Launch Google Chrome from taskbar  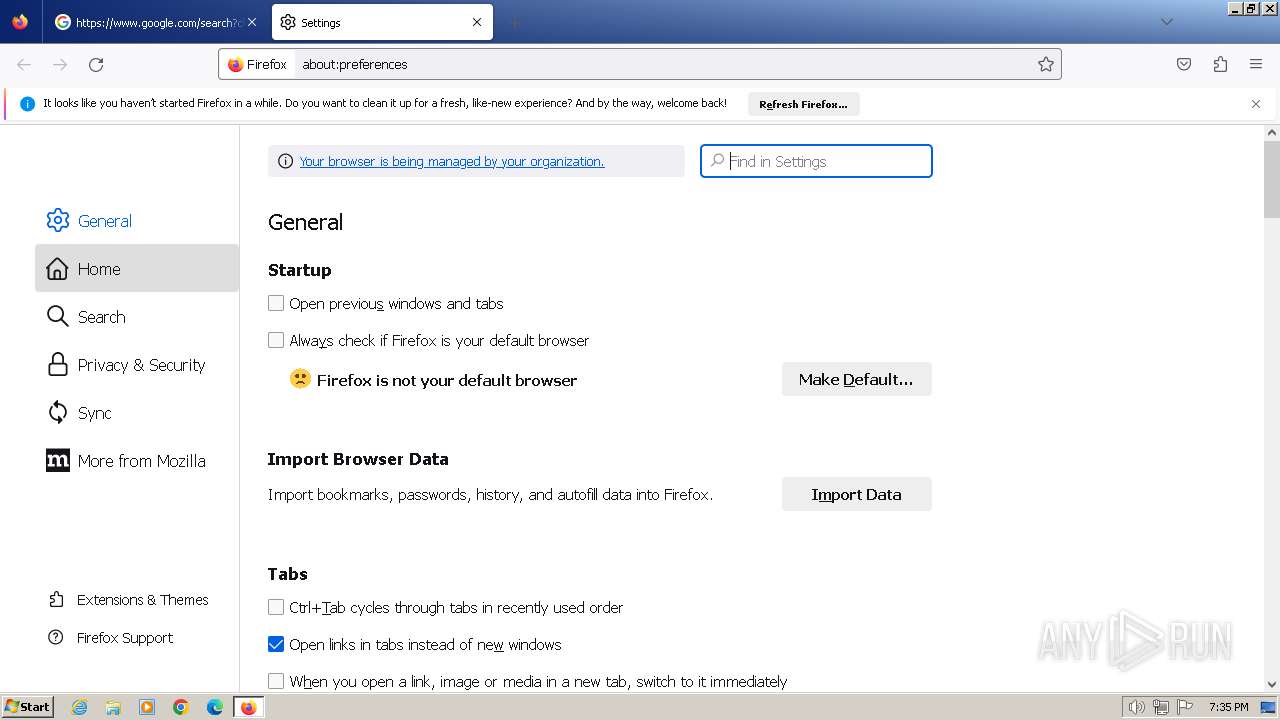(x=181, y=707)
